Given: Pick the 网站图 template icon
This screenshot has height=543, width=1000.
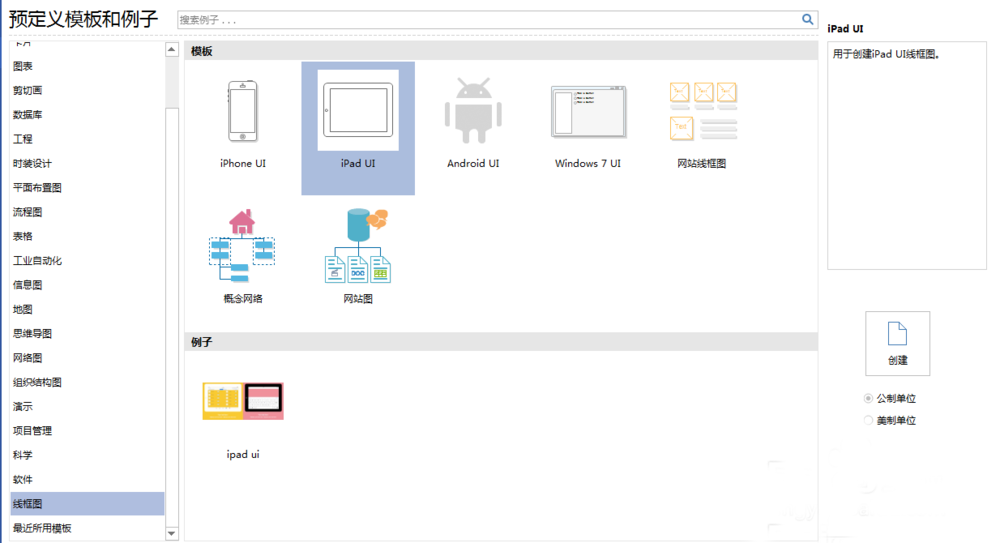Looking at the screenshot, I should [x=358, y=246].
